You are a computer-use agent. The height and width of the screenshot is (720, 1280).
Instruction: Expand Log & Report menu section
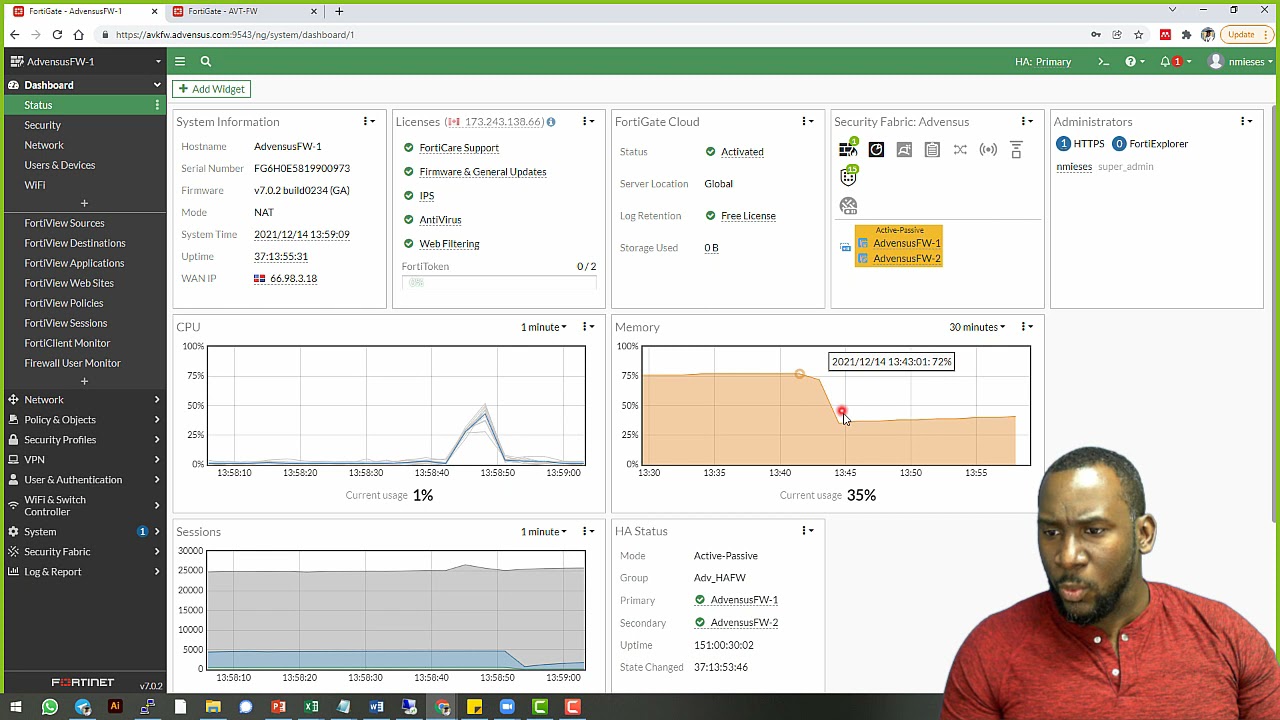(84, 572)
